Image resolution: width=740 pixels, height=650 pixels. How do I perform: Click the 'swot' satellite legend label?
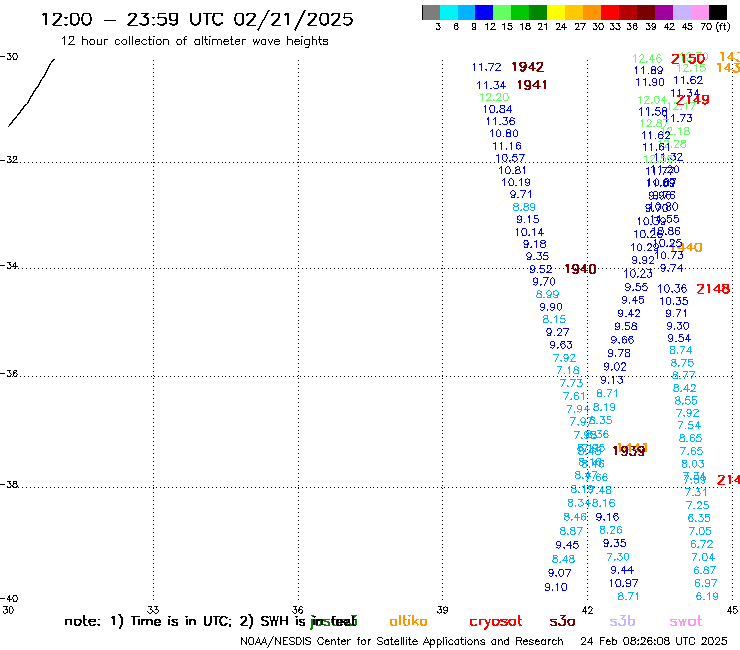pos(686,622)
